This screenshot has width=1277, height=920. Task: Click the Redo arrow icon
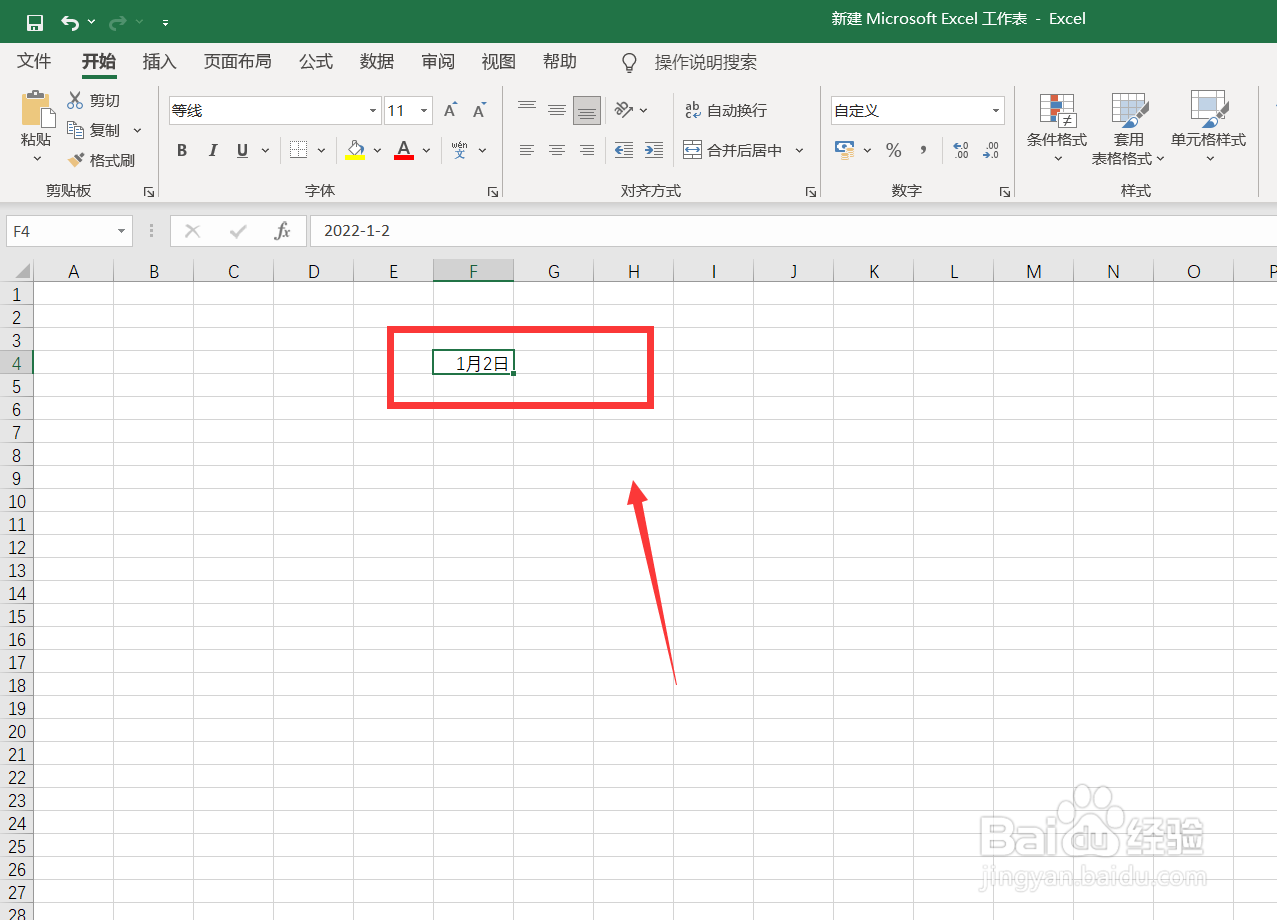click(x=118, y=22)
